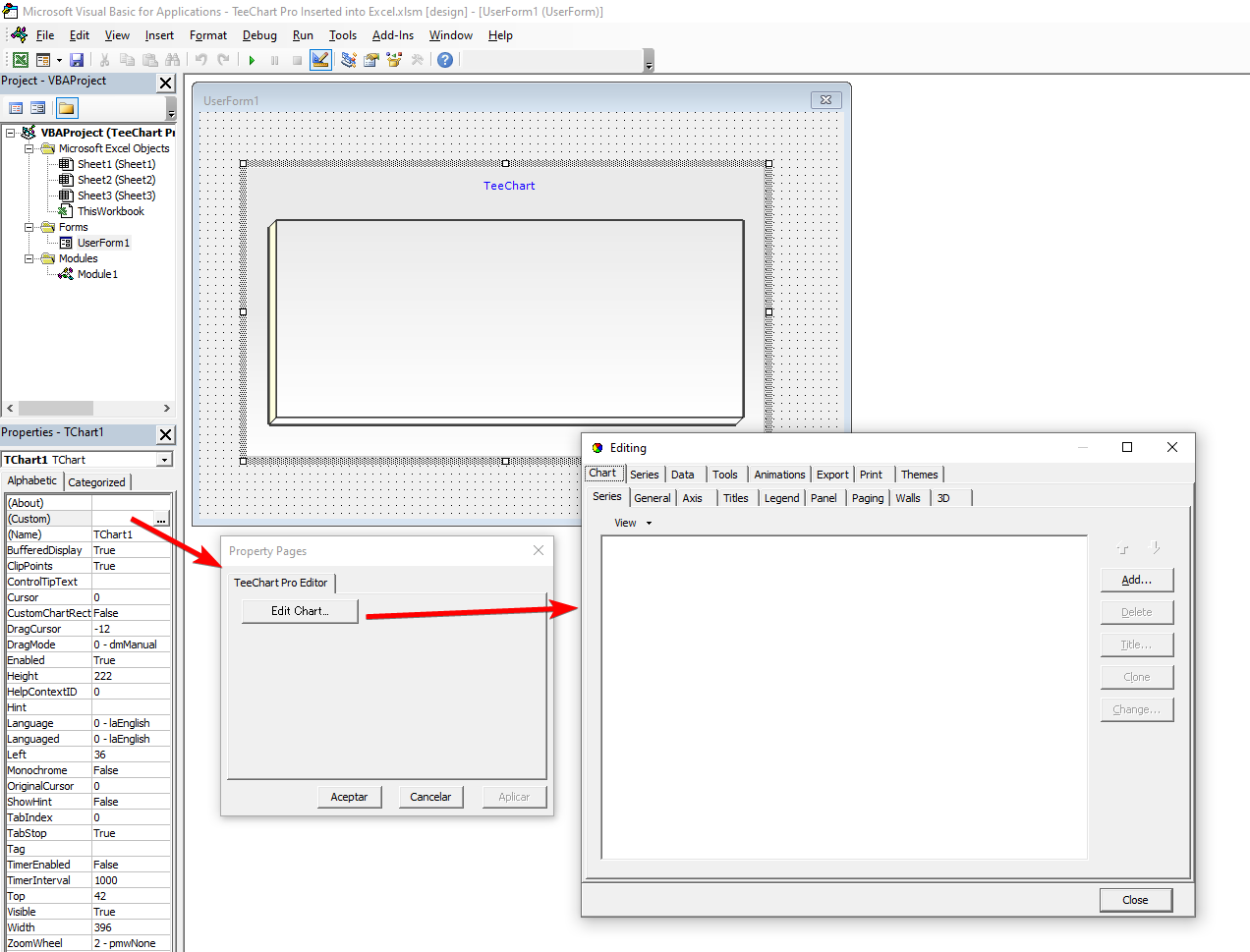Collapse the Modules folder
1250x952 pixels.
coord(29,258)
